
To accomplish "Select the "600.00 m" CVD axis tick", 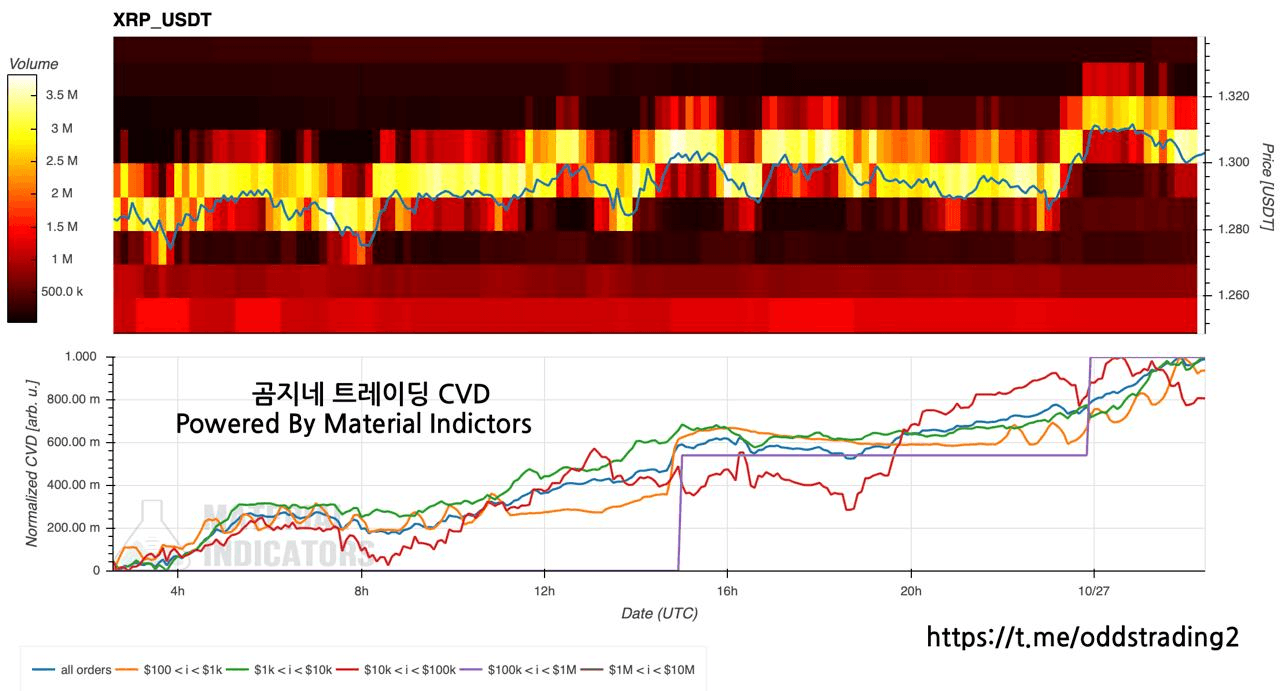I will click(74, 443).
